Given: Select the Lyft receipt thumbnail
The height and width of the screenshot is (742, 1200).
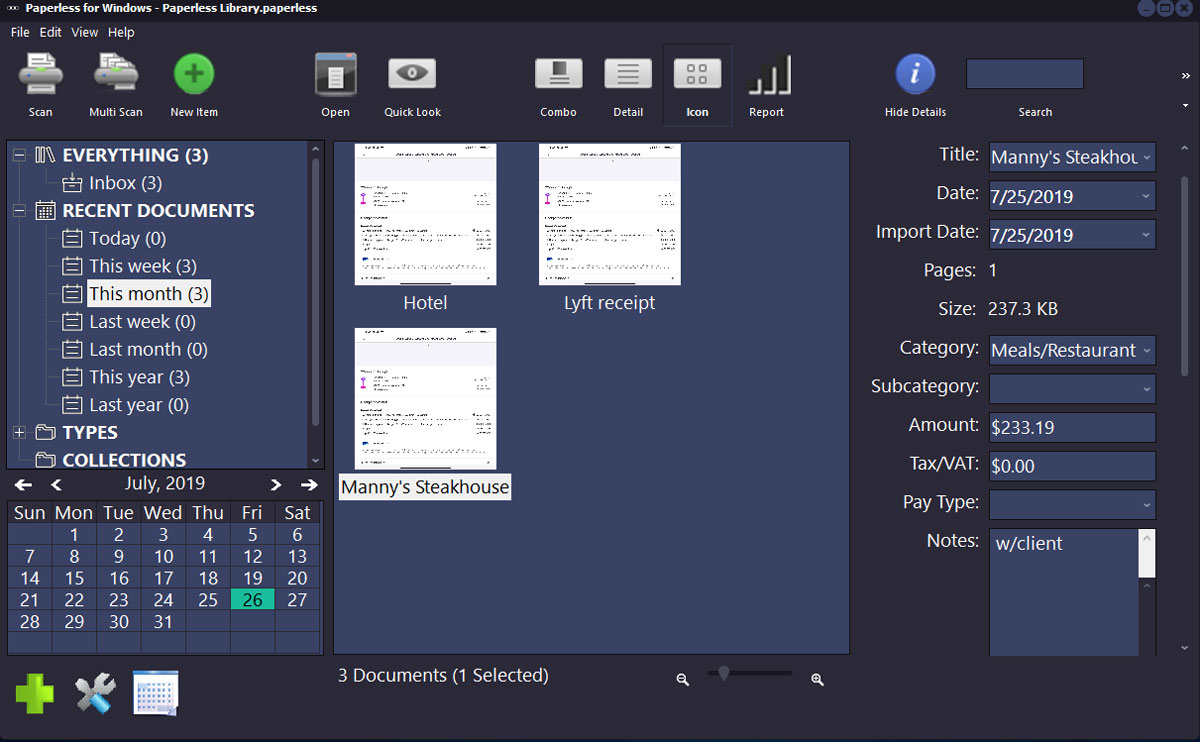Looking at the screenshot, I should point(609,215).
